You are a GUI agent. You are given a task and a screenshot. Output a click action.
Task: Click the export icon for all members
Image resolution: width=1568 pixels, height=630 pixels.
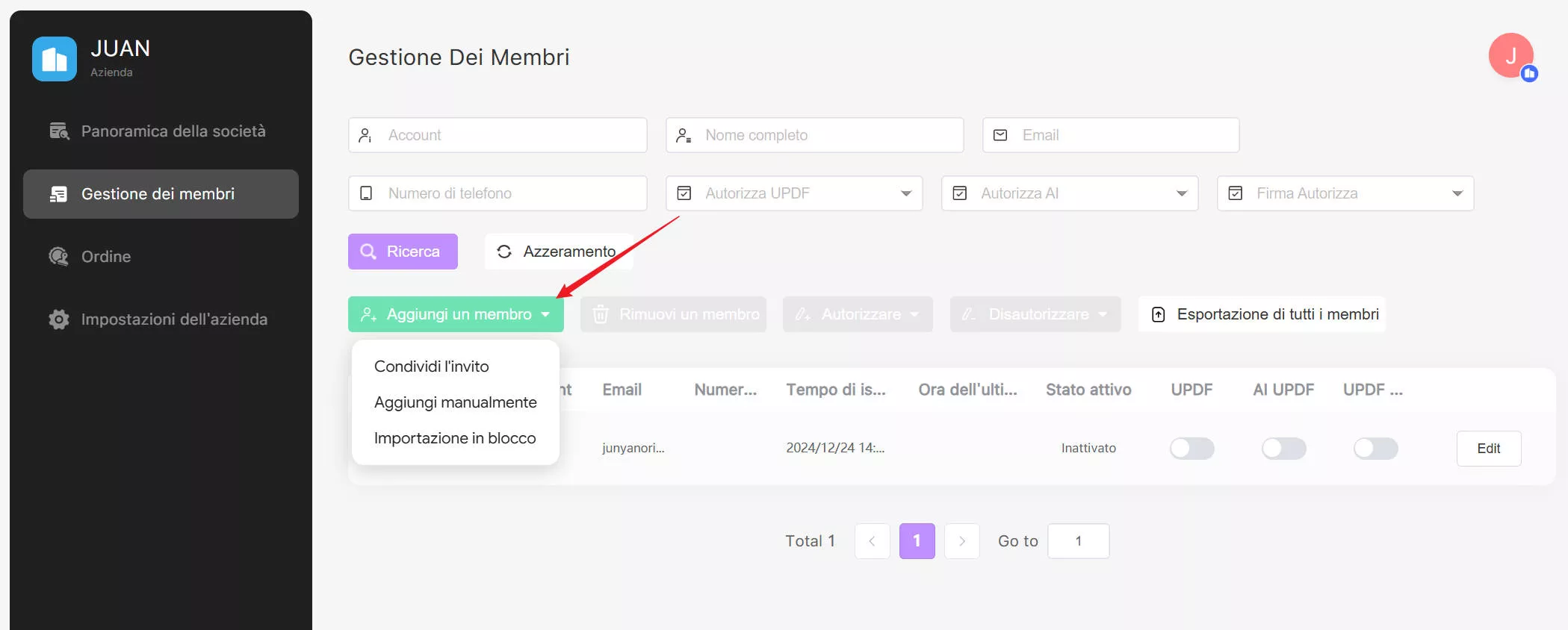tap(1158, 314)
